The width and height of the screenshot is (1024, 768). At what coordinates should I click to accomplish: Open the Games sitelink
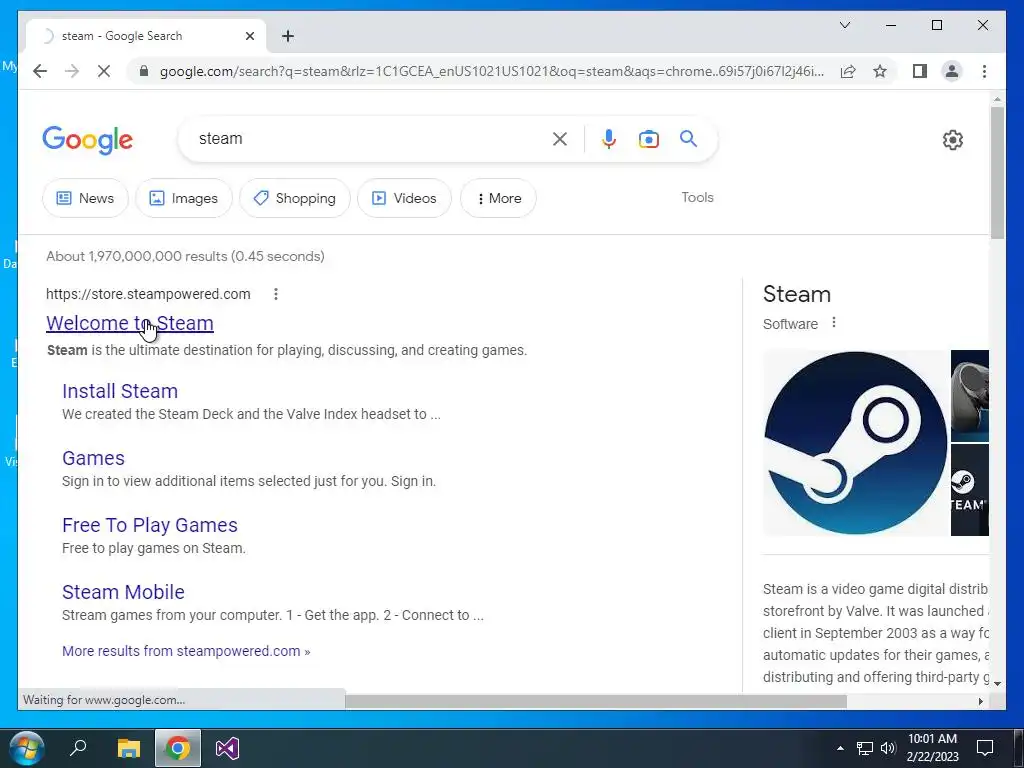coord(93,458)
